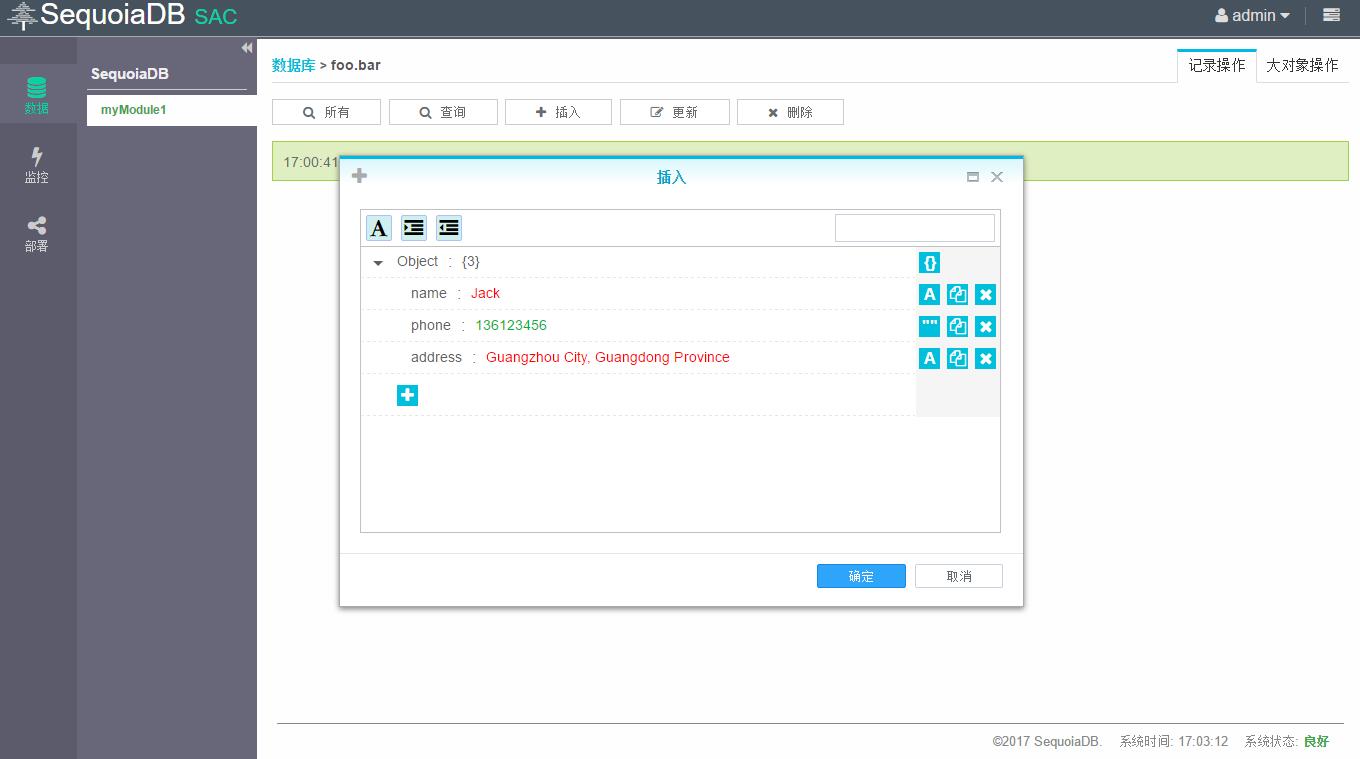Click the 数据库 breadcrumb link
This screenshot has height=759, width=1360.
[x=293, y=65]
